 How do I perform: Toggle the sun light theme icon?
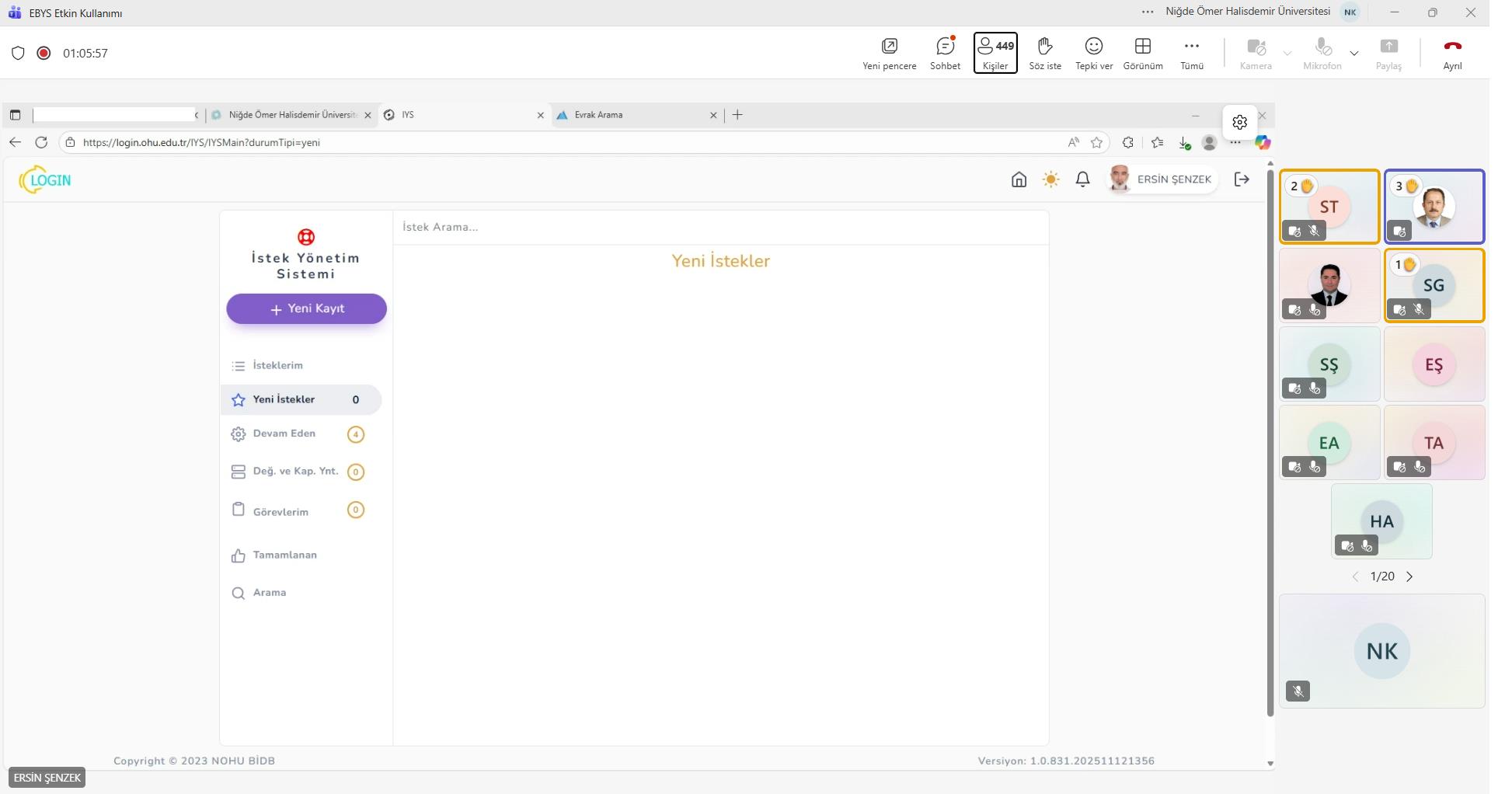1050,179
